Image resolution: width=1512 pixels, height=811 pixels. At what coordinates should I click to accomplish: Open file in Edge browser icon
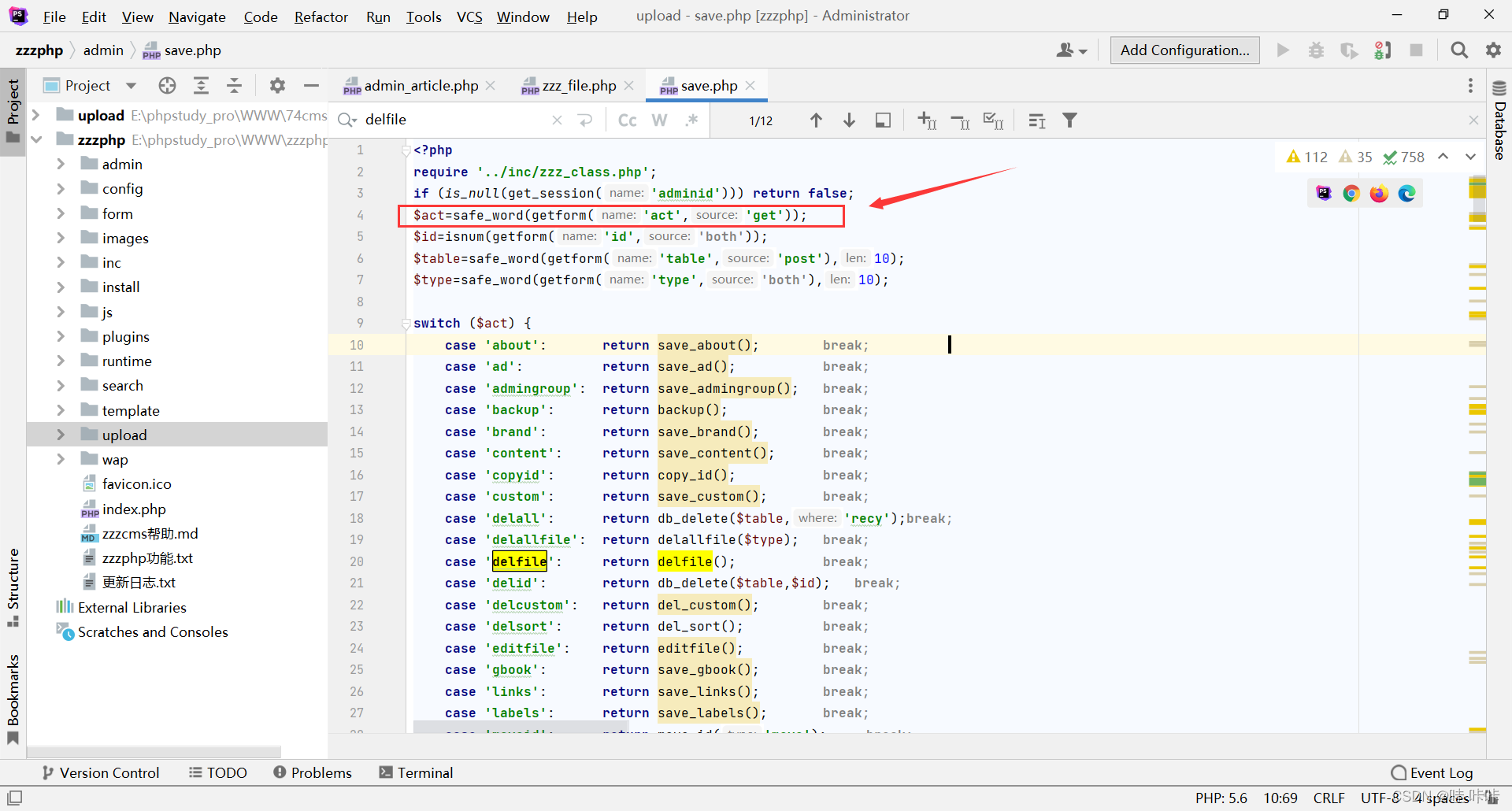(x=1406, y=193)
